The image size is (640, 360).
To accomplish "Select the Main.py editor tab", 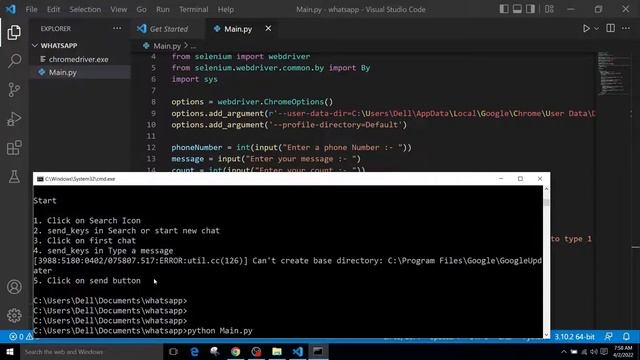I will pyautogui.click(x=238, y=29).
